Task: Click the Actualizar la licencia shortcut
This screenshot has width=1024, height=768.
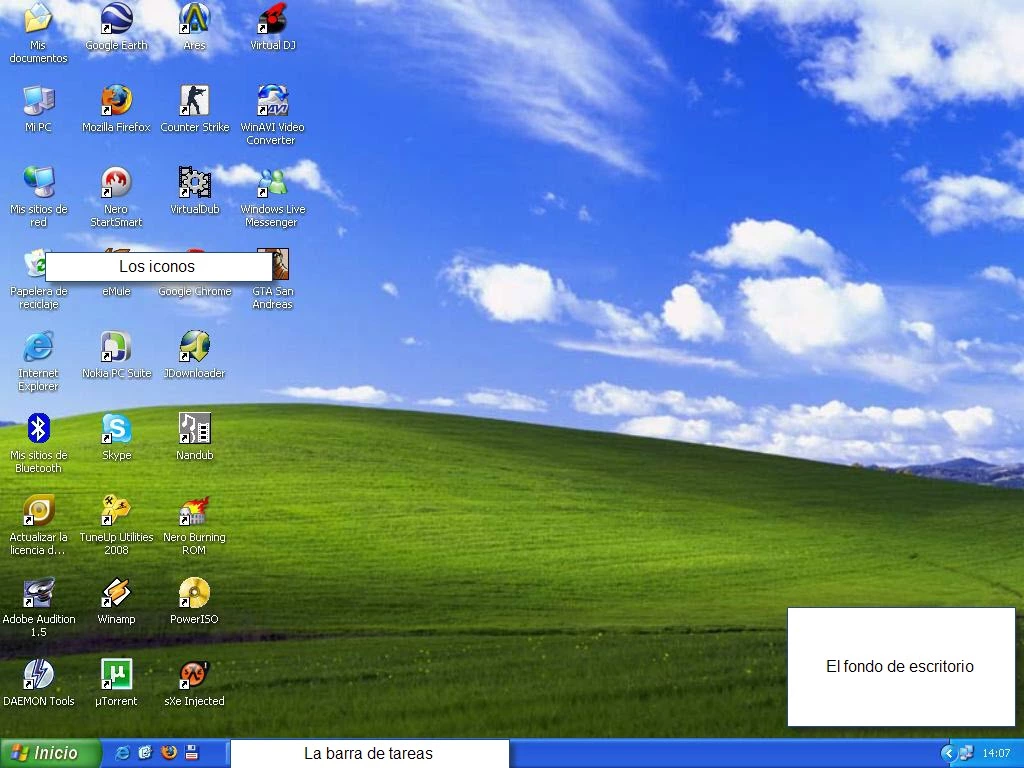Action: click(38, 510)
